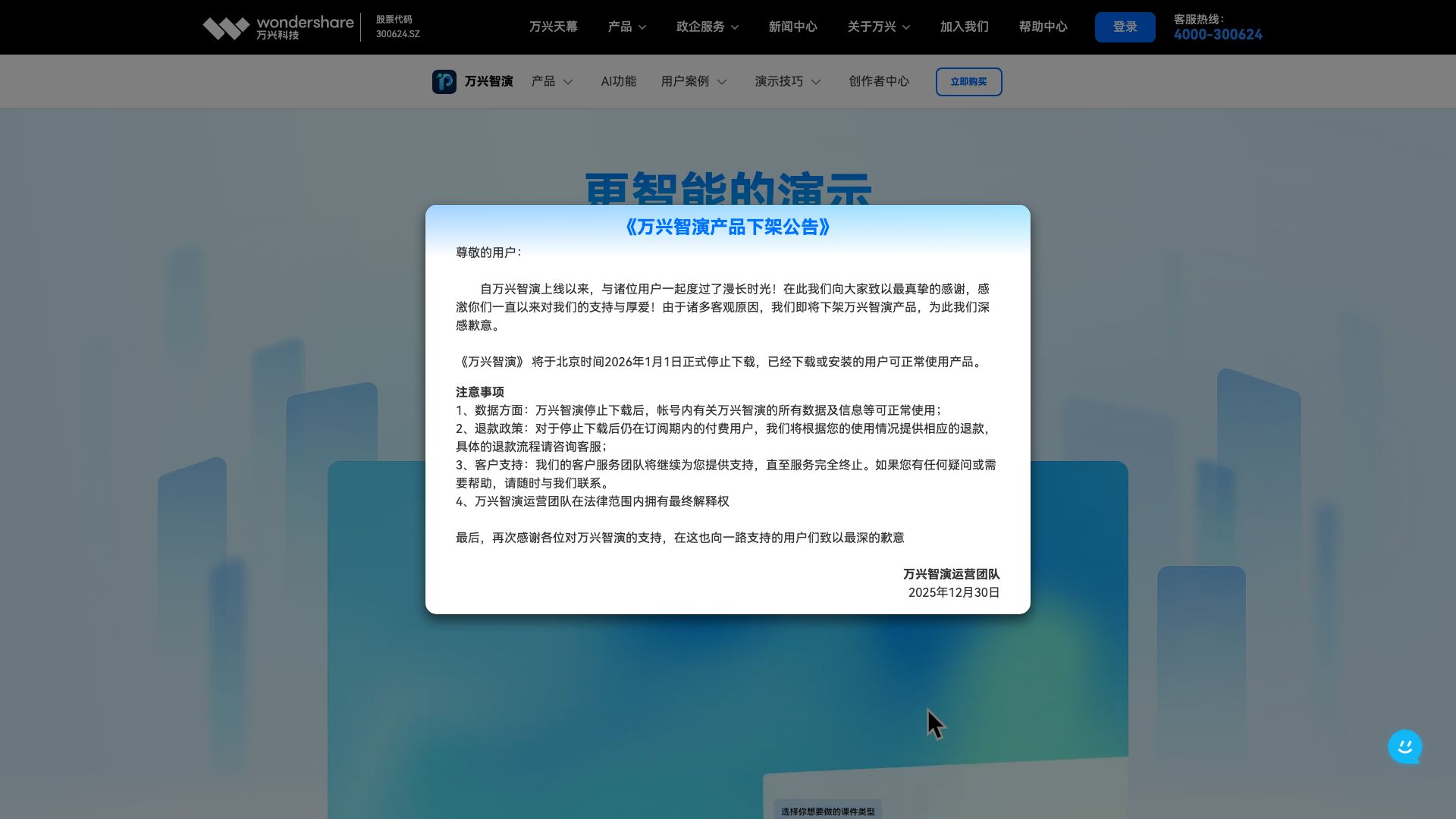Click the stock code 300624.SZ area
1456x819 pixels.
[x=395, y=27]
